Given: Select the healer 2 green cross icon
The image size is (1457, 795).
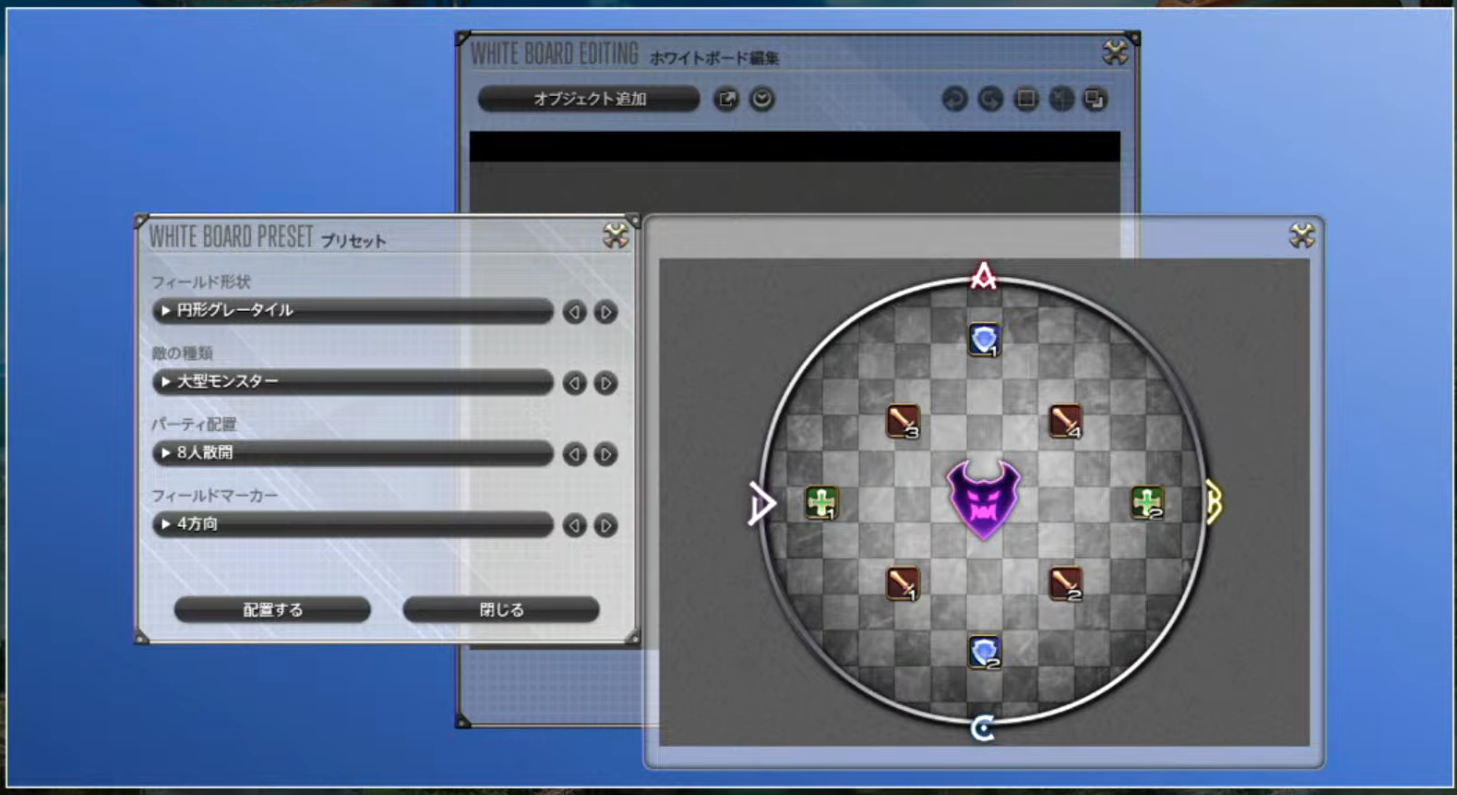Looking at the screenshot, I should tap(1147, 502).
